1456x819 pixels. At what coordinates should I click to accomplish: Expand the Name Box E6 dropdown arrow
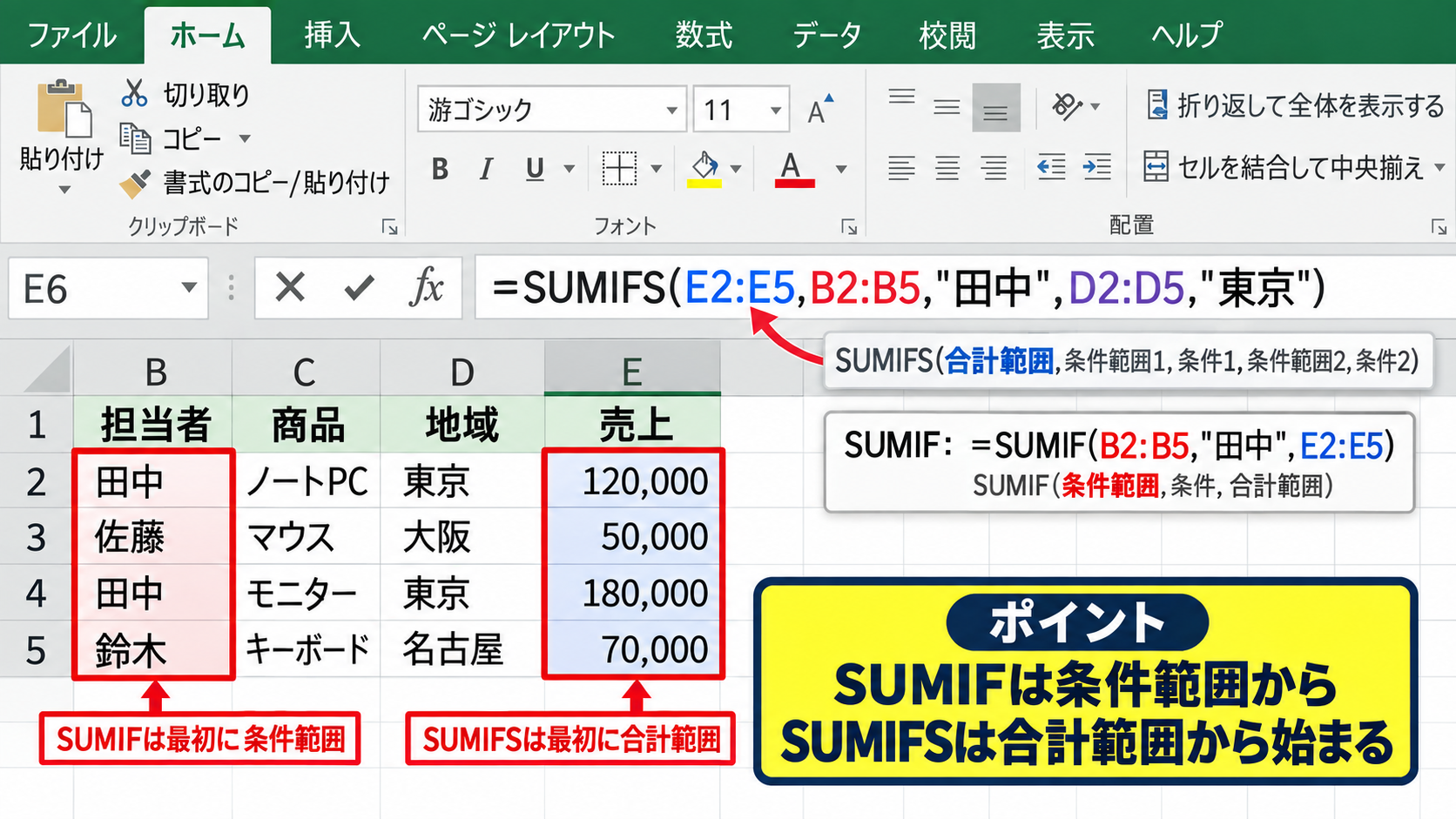coord(188,287)
